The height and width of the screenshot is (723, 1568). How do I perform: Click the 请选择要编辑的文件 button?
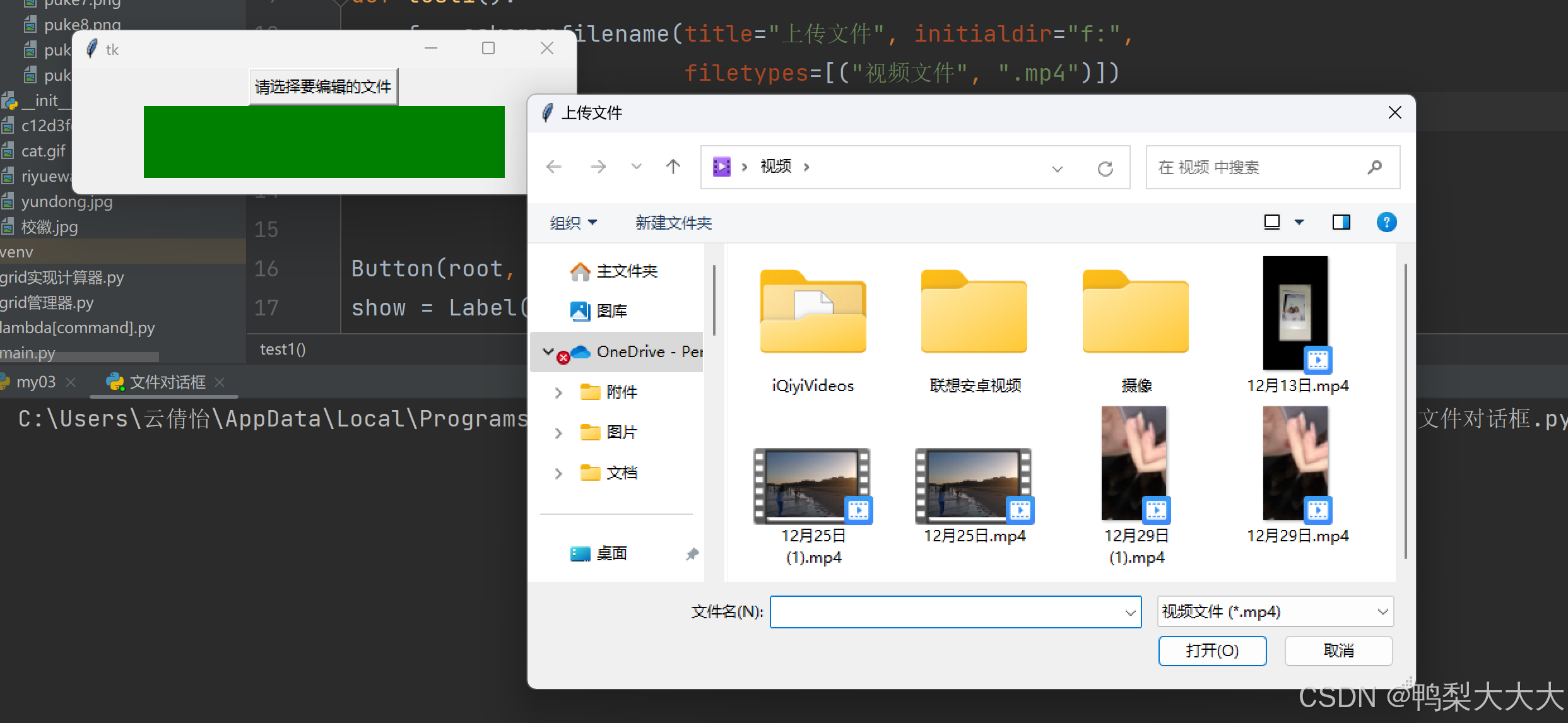coord(323,86)
